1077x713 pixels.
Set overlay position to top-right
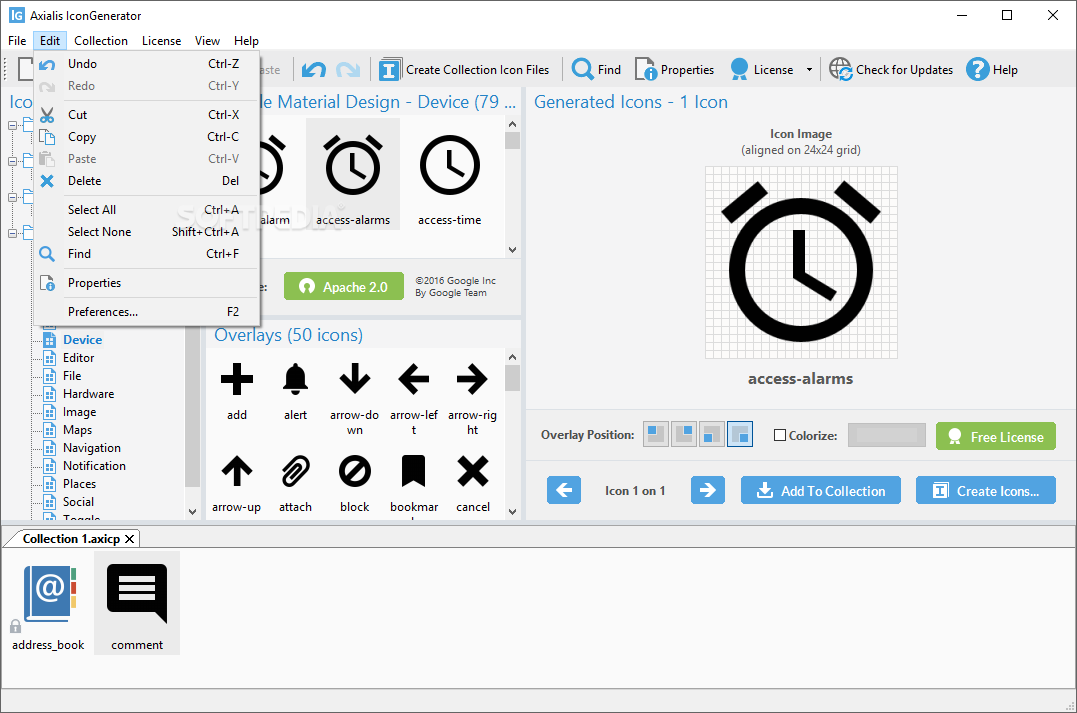click(684, 434)
